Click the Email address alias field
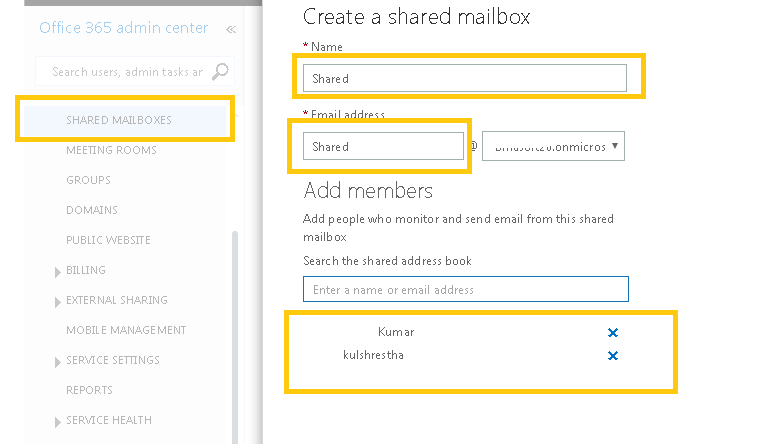768x444 pixels. coord(383,146)
